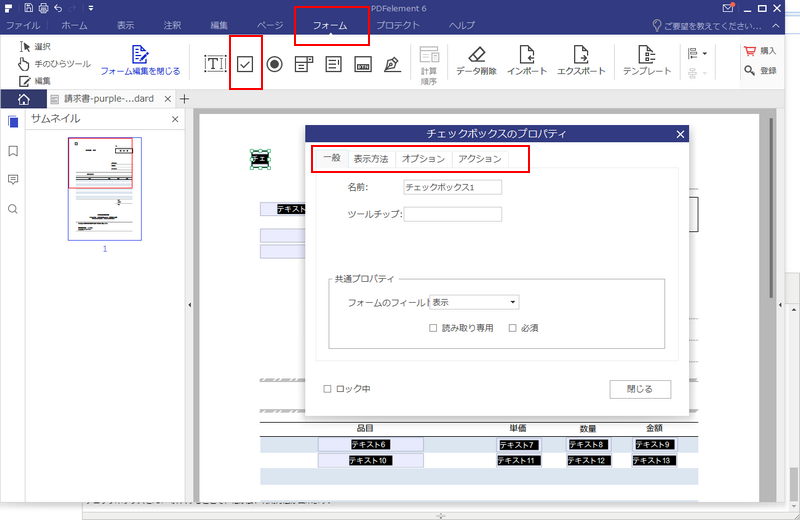Image resolution: width=800 pixels, height=520 pixels.
Task: Open quick access toolbar customize arrow
Action: pyautogui.click(x=90, y=8)
